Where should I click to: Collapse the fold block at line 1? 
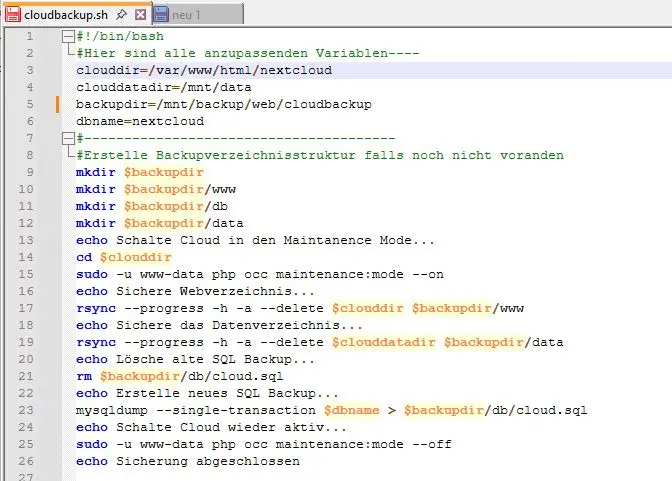tap(67, 37)
